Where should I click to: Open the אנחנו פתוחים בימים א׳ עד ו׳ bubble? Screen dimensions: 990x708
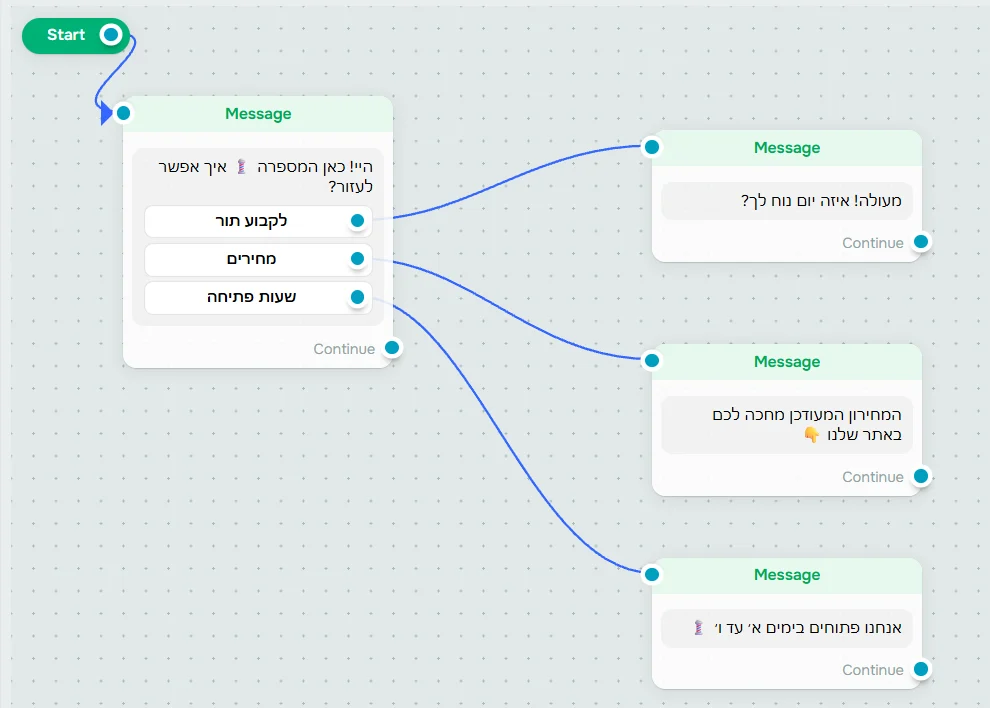coord(787,628)
